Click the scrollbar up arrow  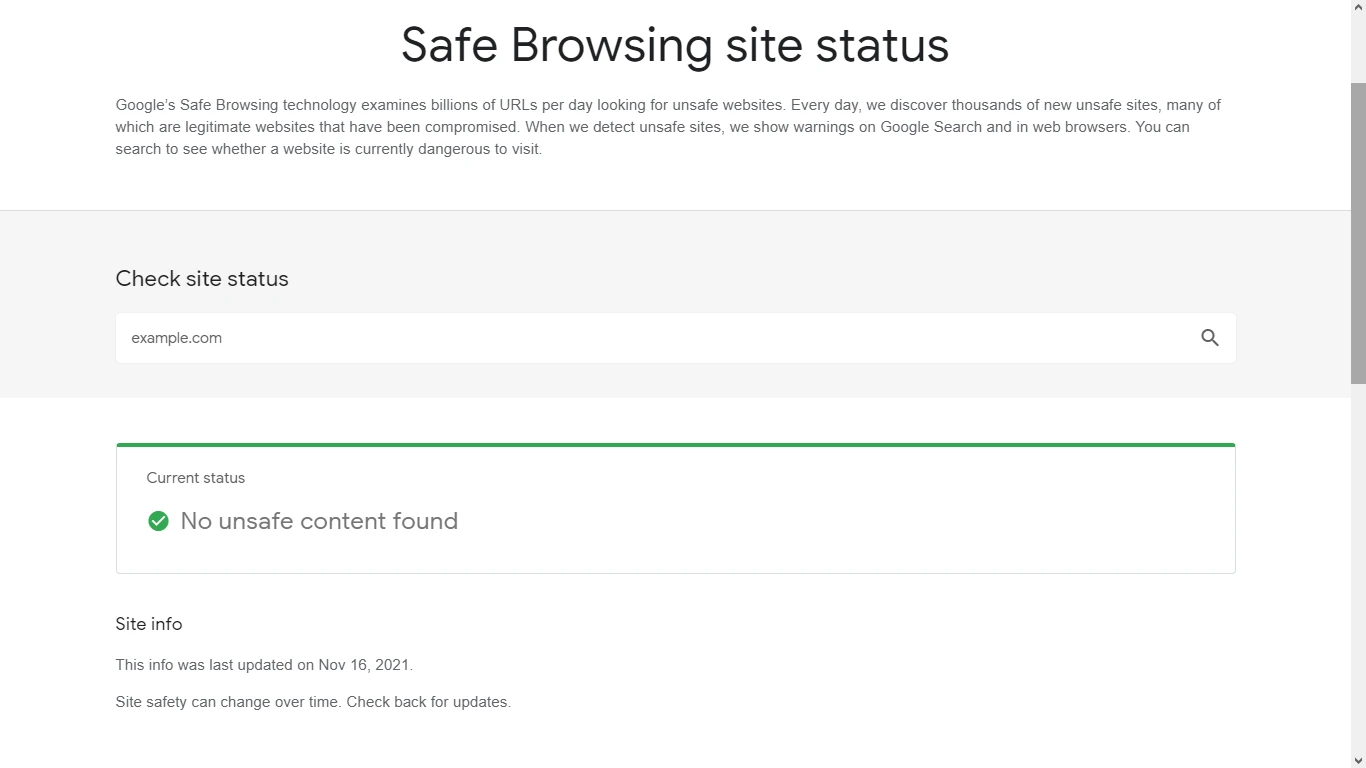pos(1358,7)
